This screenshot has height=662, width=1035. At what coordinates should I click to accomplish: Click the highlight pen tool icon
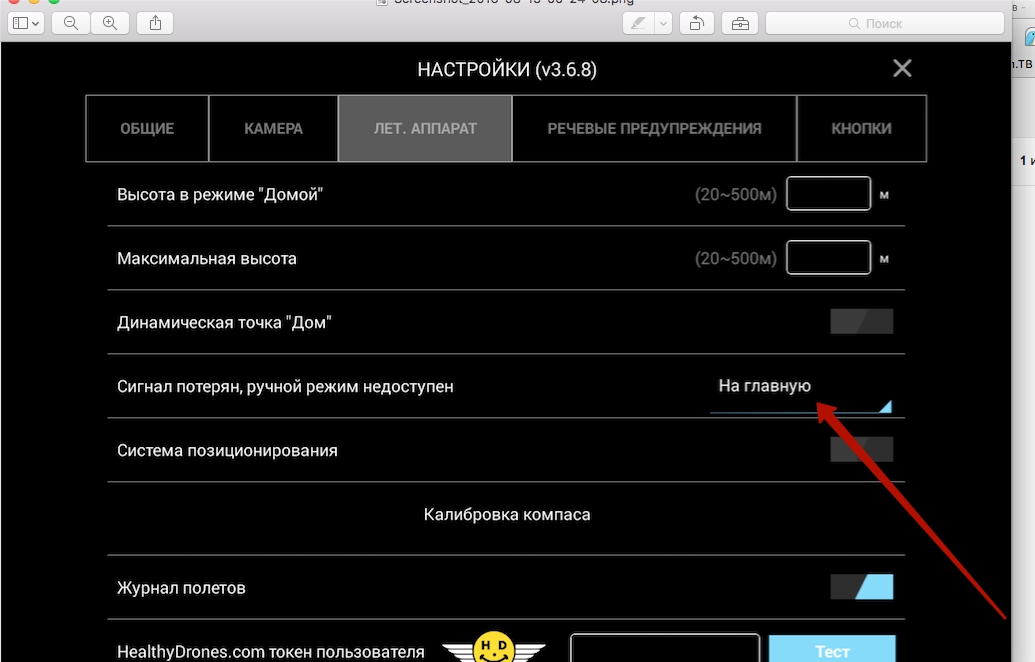[639, 23]
